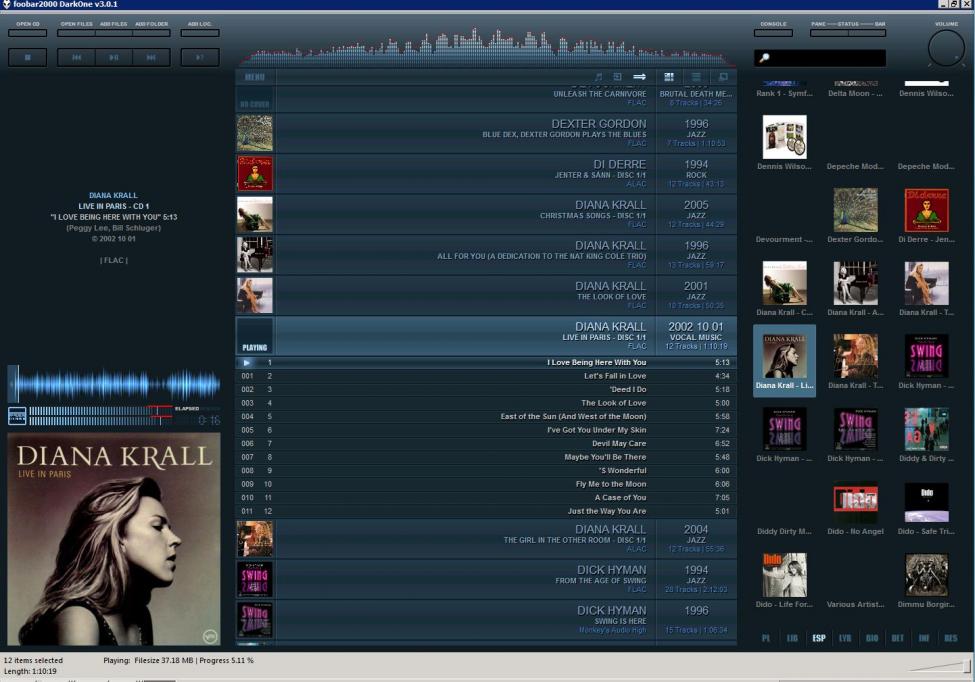
Task: Collapse the playing Live in Paris album group
Action: pyautogui.click(x=486, y=336)
